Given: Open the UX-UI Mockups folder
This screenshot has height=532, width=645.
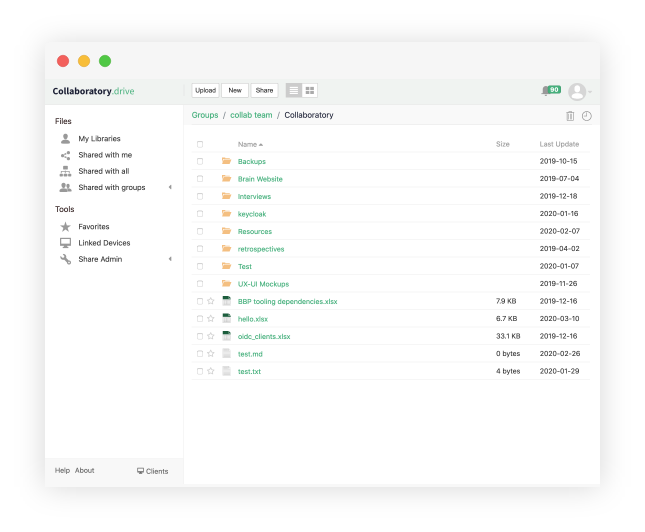Looking at the screenshot, I should coord(263,284).
